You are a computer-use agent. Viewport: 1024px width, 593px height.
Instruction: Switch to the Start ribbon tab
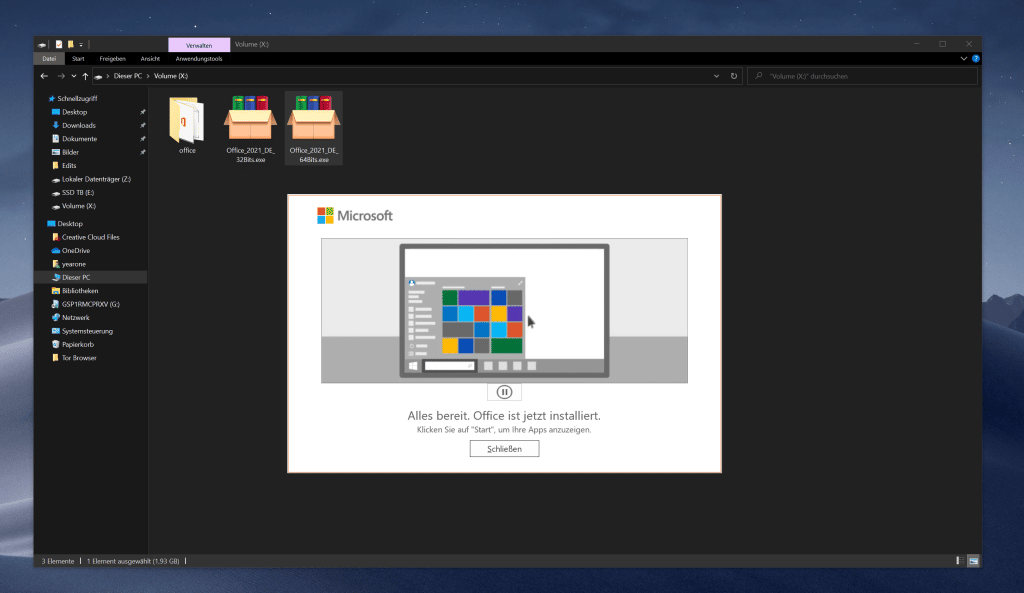coord(78,59)
